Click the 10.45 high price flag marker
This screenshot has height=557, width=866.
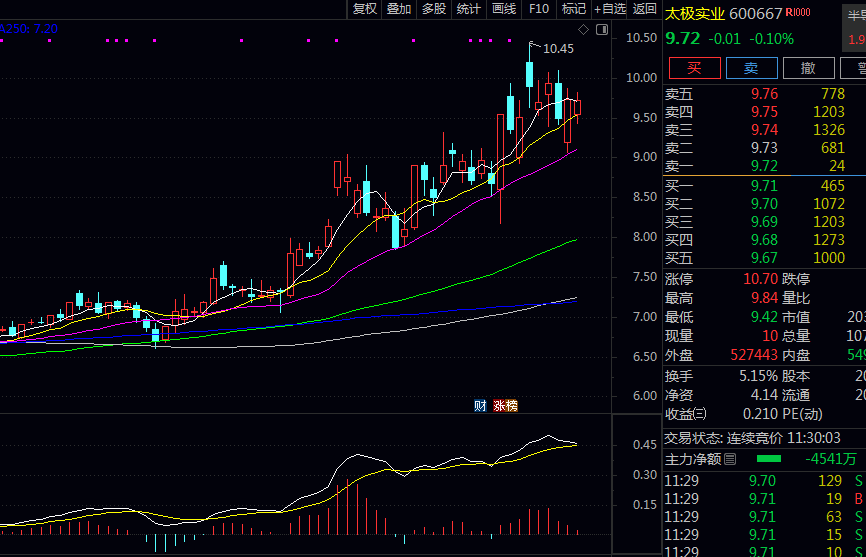click(x=557, y=48)
